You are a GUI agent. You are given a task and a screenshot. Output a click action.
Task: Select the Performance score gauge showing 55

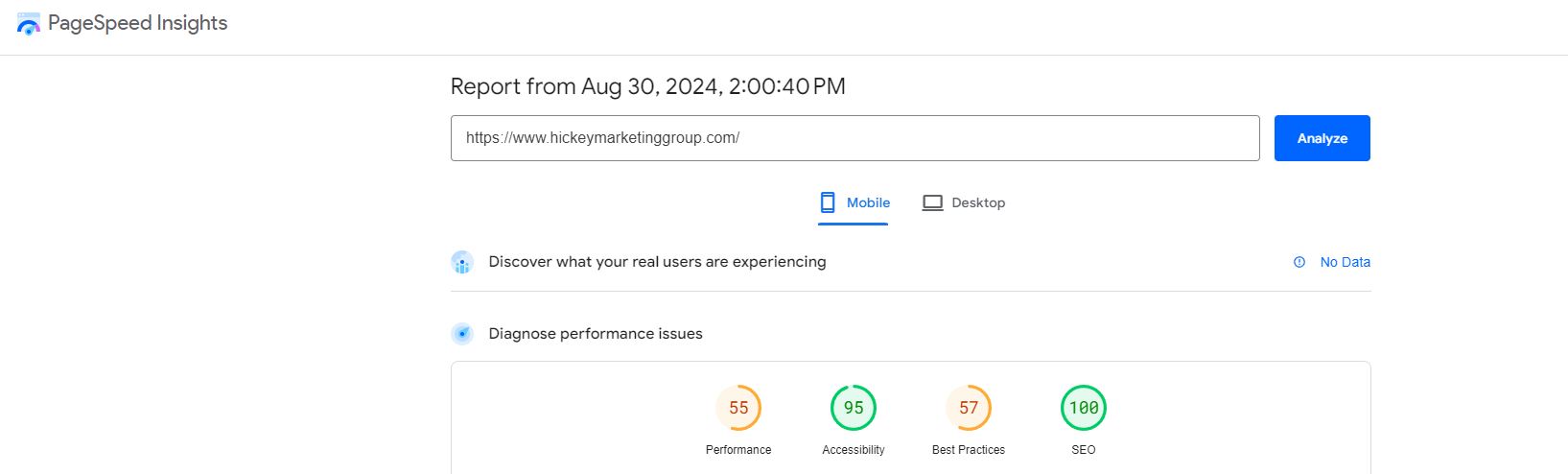(738, 408)
